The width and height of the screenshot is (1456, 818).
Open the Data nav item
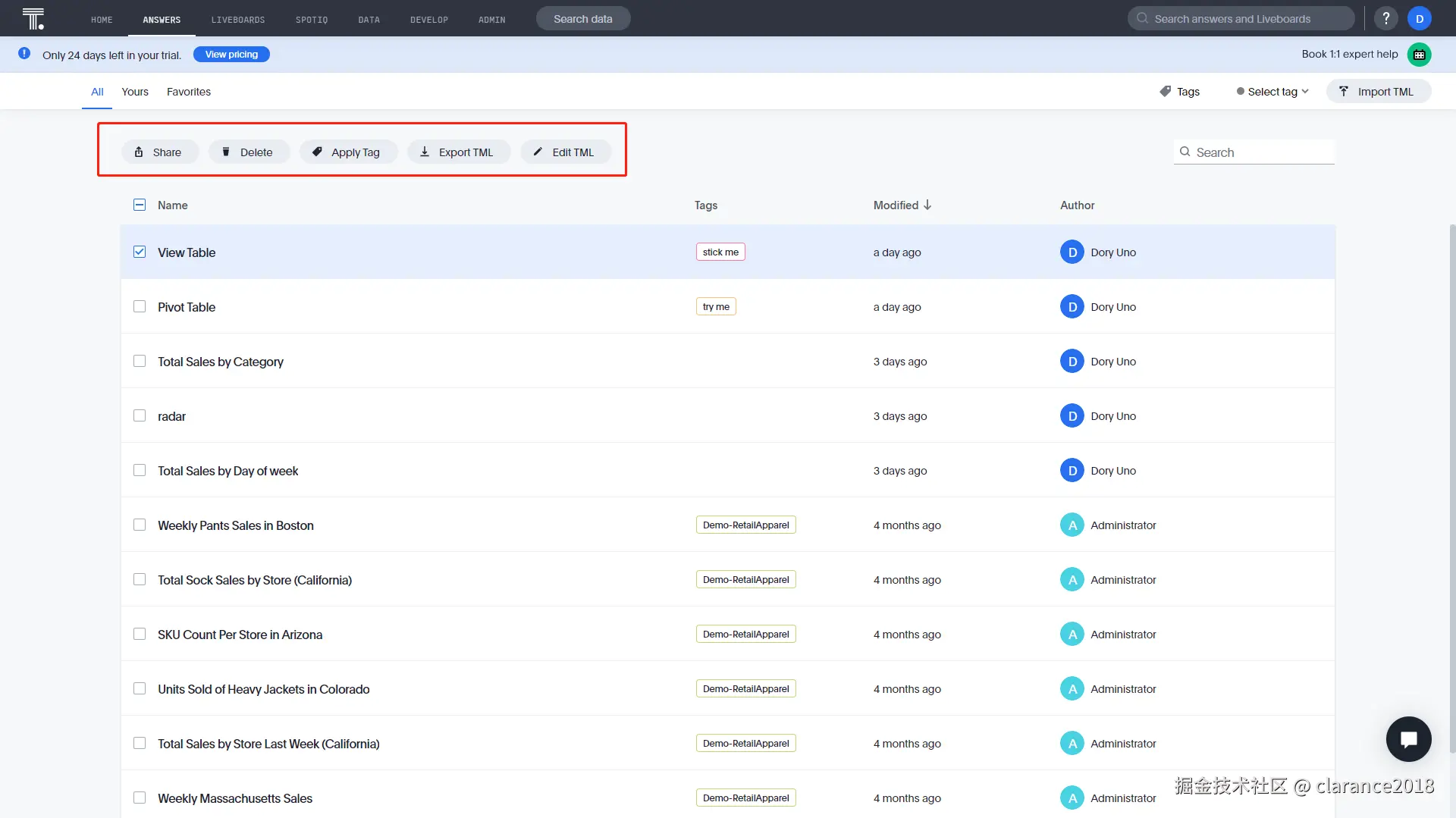click(x=369, y=20)
